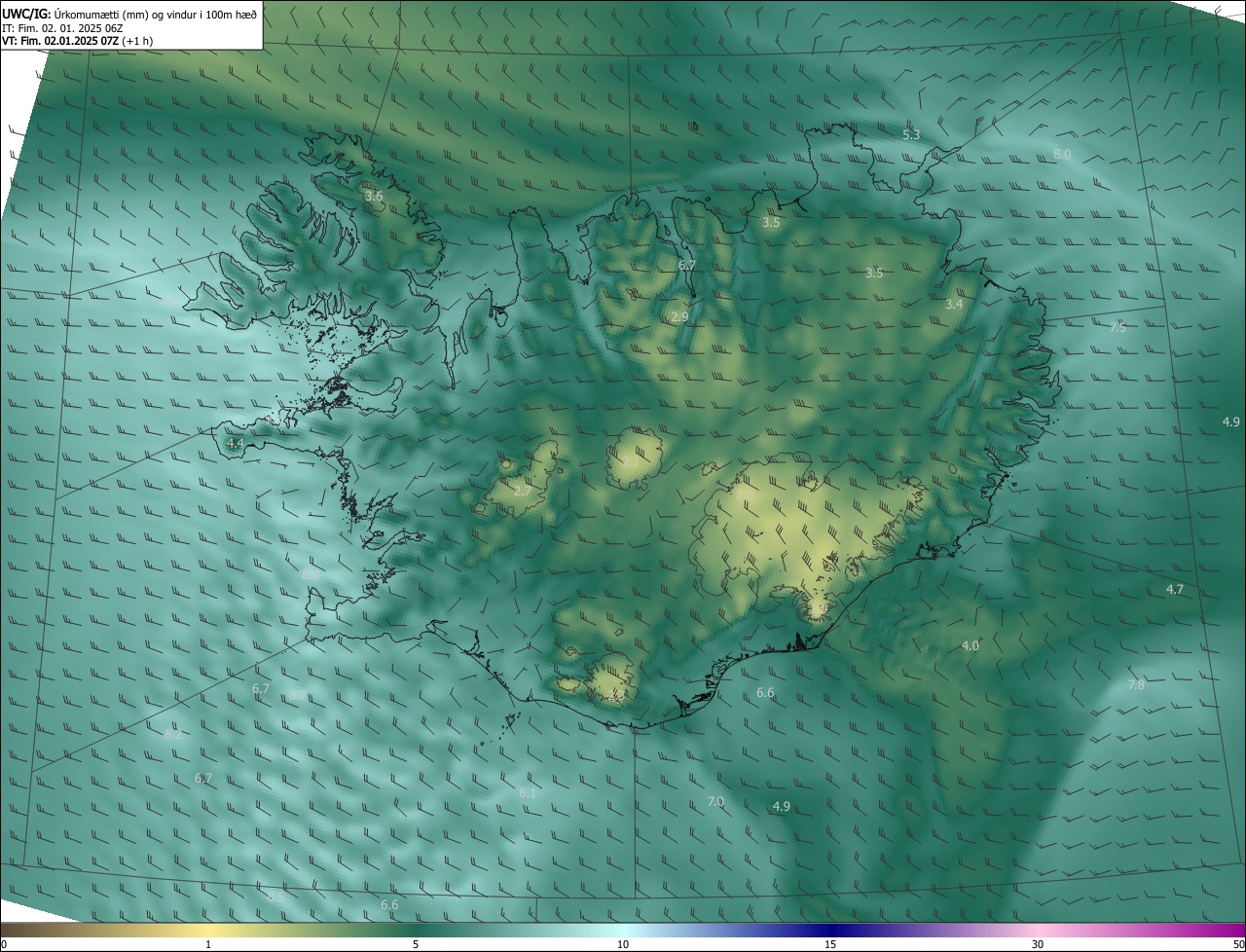Click the 8.0 precipitation value label
Viewport: 1246px width, 952px height.
click(x=1062, y=155)
